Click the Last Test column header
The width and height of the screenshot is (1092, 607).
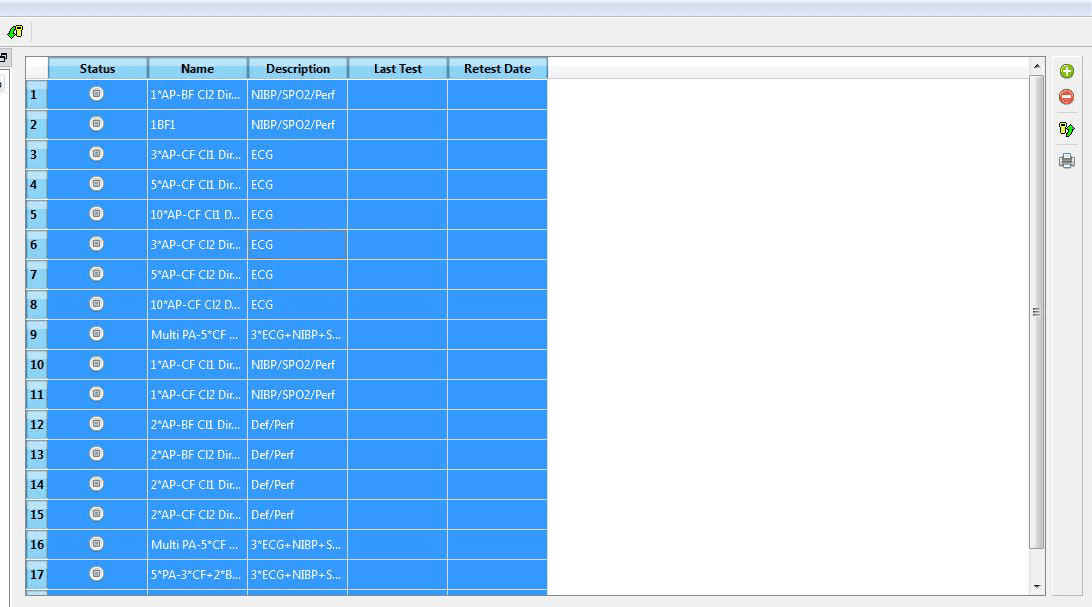(x=398, y=69)
